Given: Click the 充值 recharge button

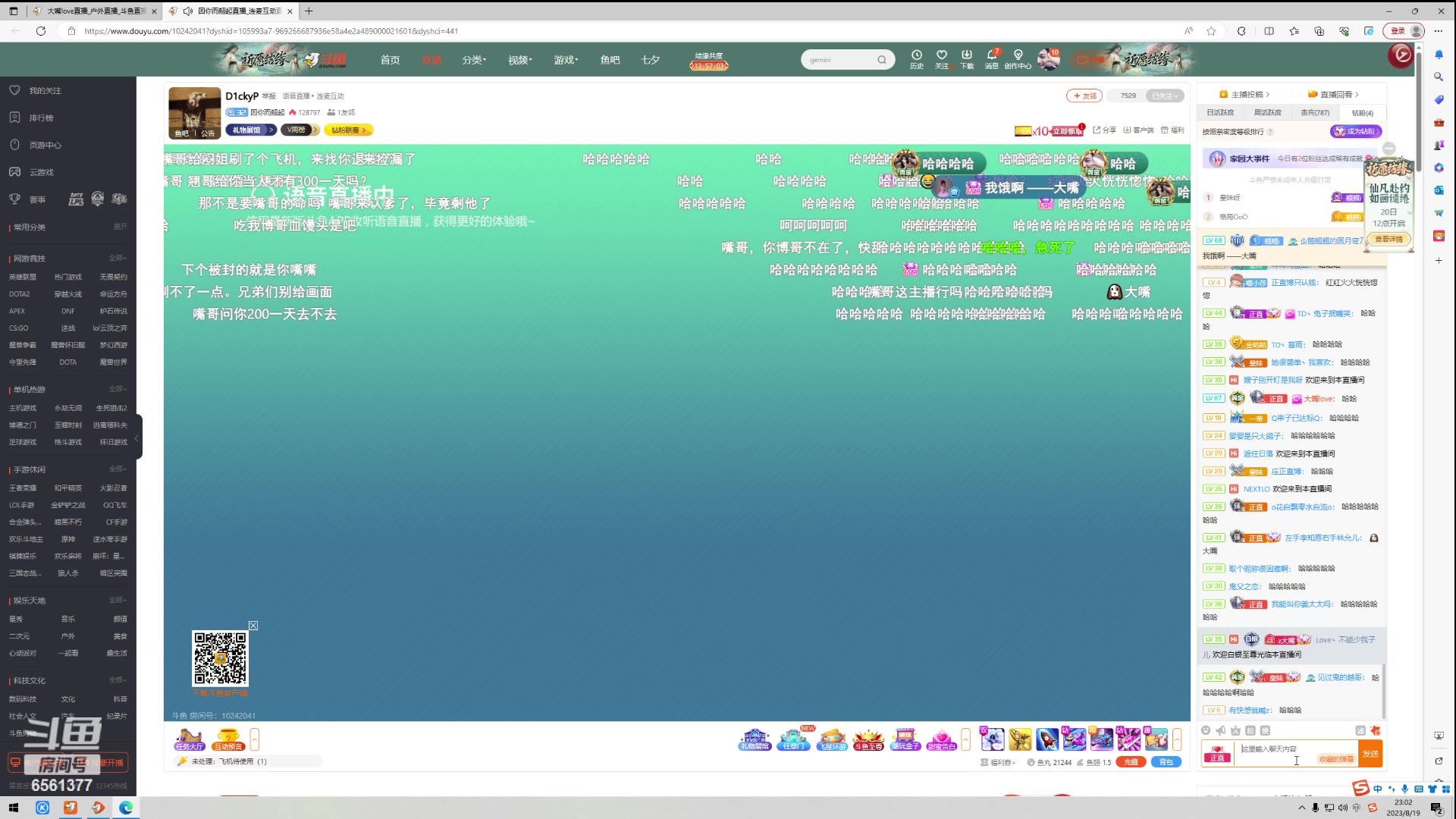Looking at the screenshot, I should point(1131,762).
